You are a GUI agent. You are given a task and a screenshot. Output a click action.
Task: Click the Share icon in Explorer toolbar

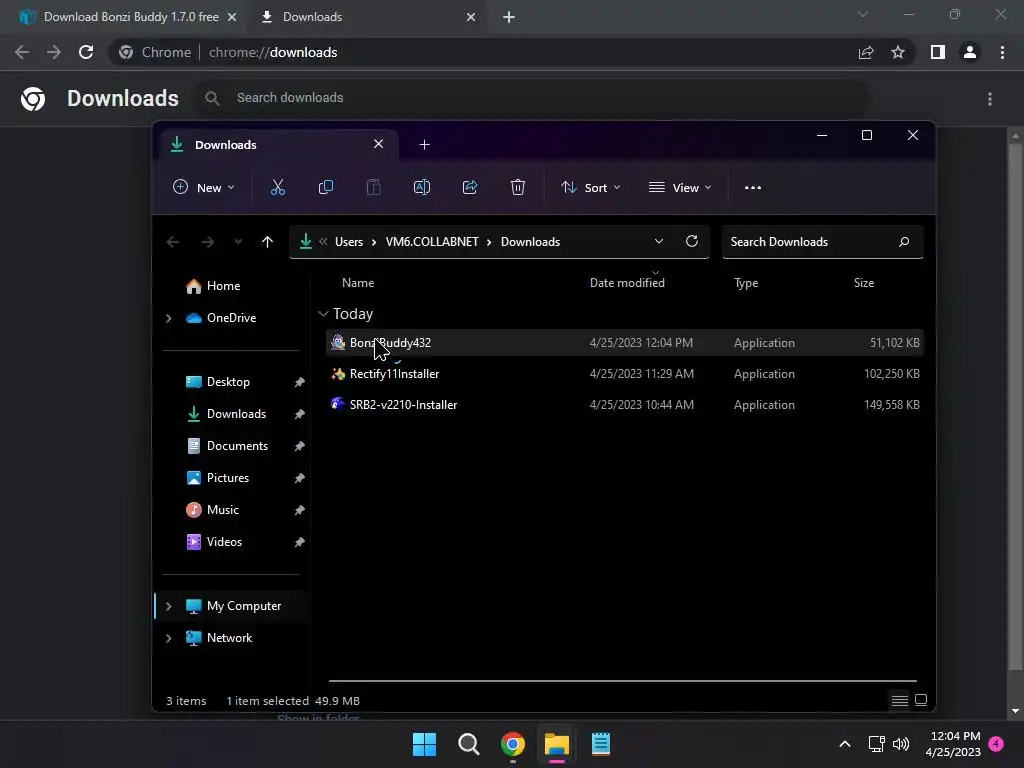coord(470,187)
